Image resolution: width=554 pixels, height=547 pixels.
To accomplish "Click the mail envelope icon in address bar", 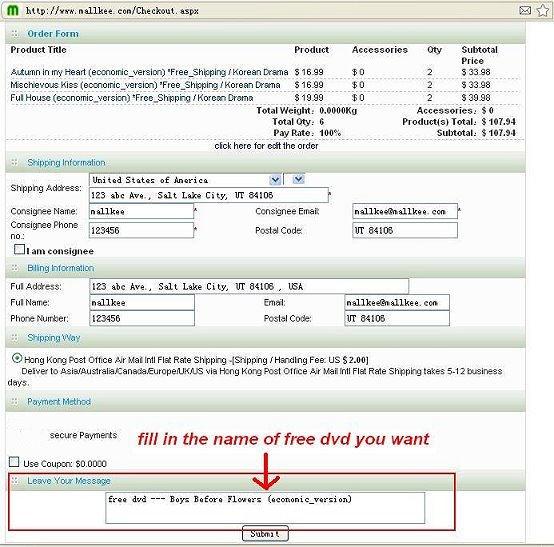I will (x=525, y=10).
